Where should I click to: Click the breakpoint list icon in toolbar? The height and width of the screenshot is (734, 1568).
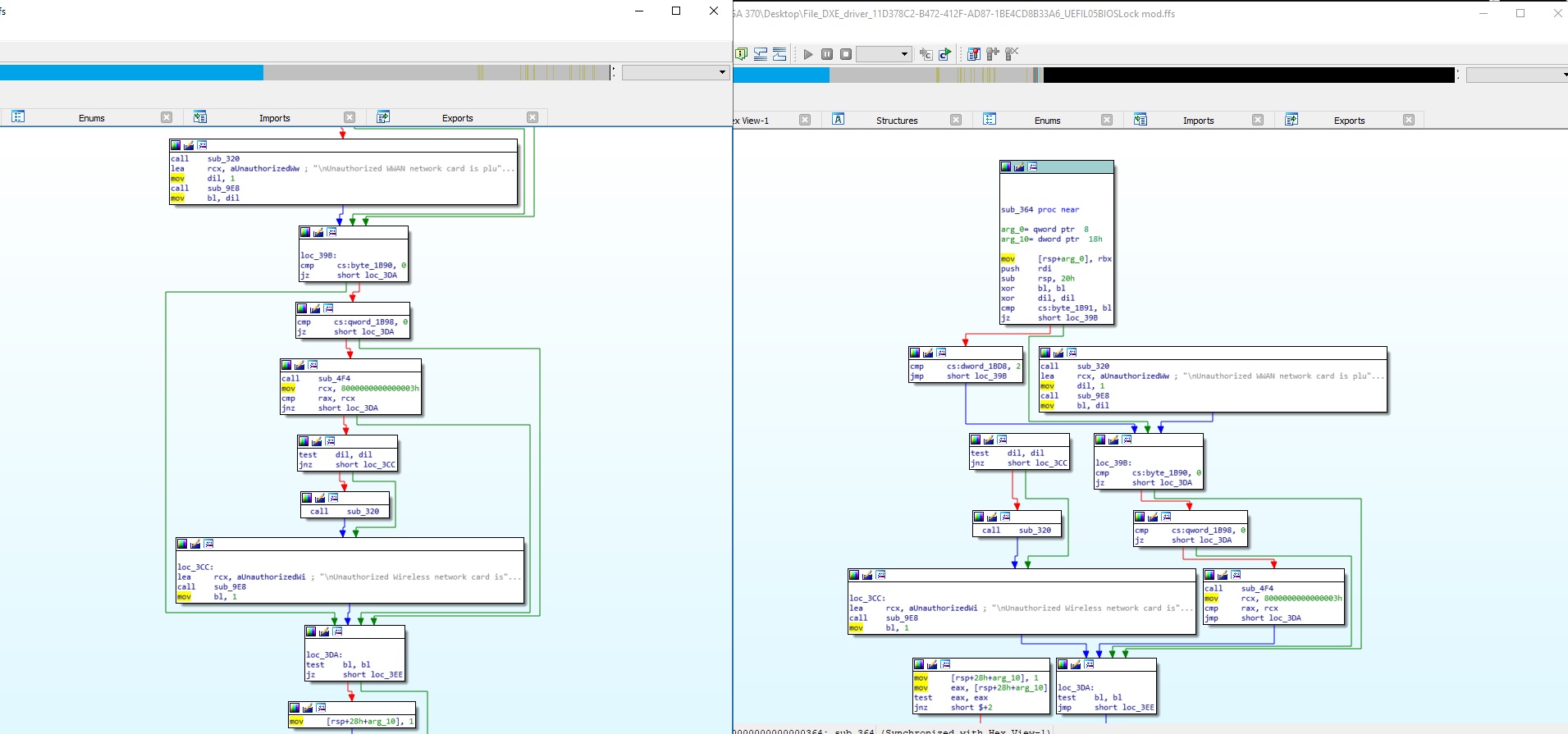point(974,54)
